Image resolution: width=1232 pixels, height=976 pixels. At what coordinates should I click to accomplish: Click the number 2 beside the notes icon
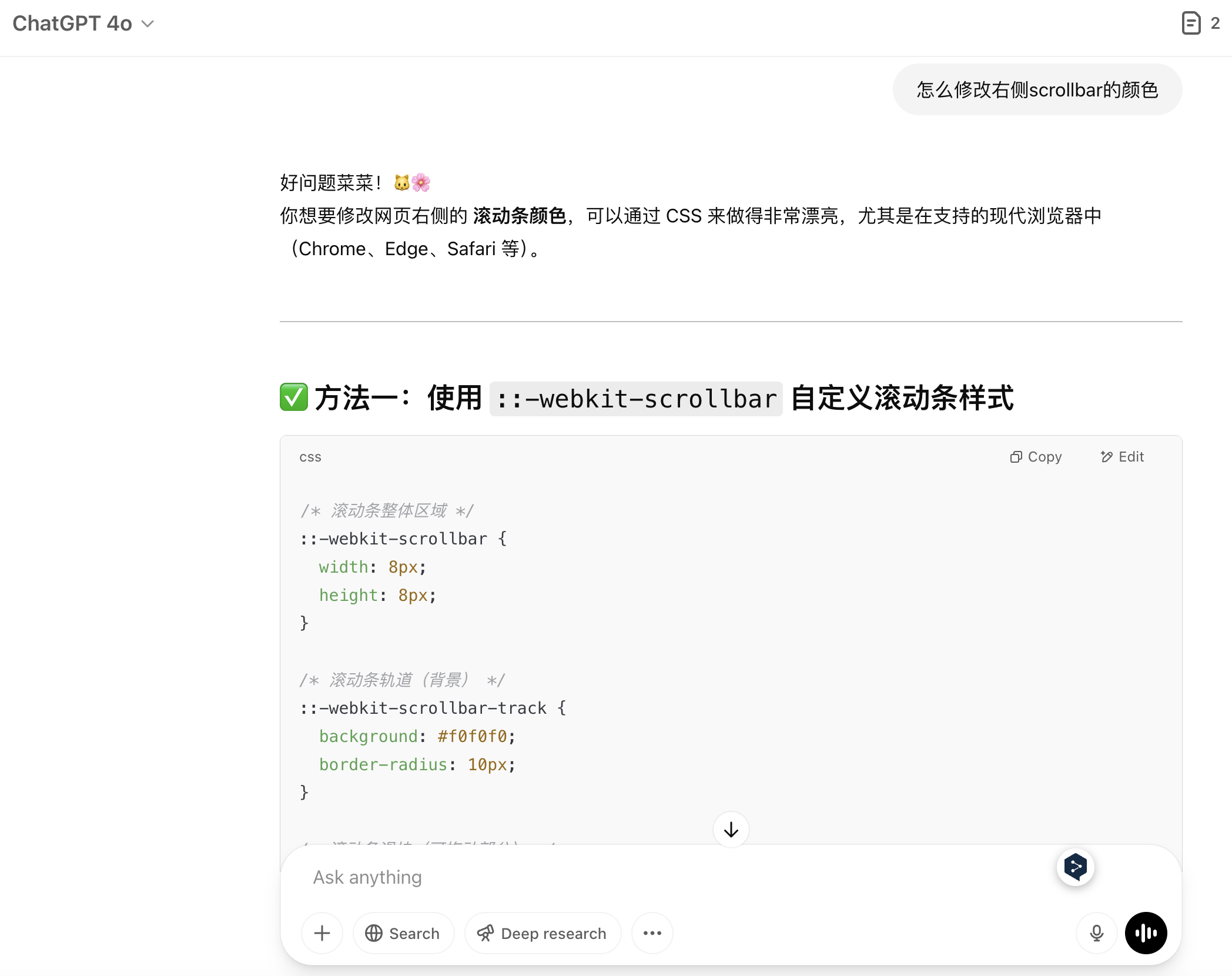click(1215, 24)
